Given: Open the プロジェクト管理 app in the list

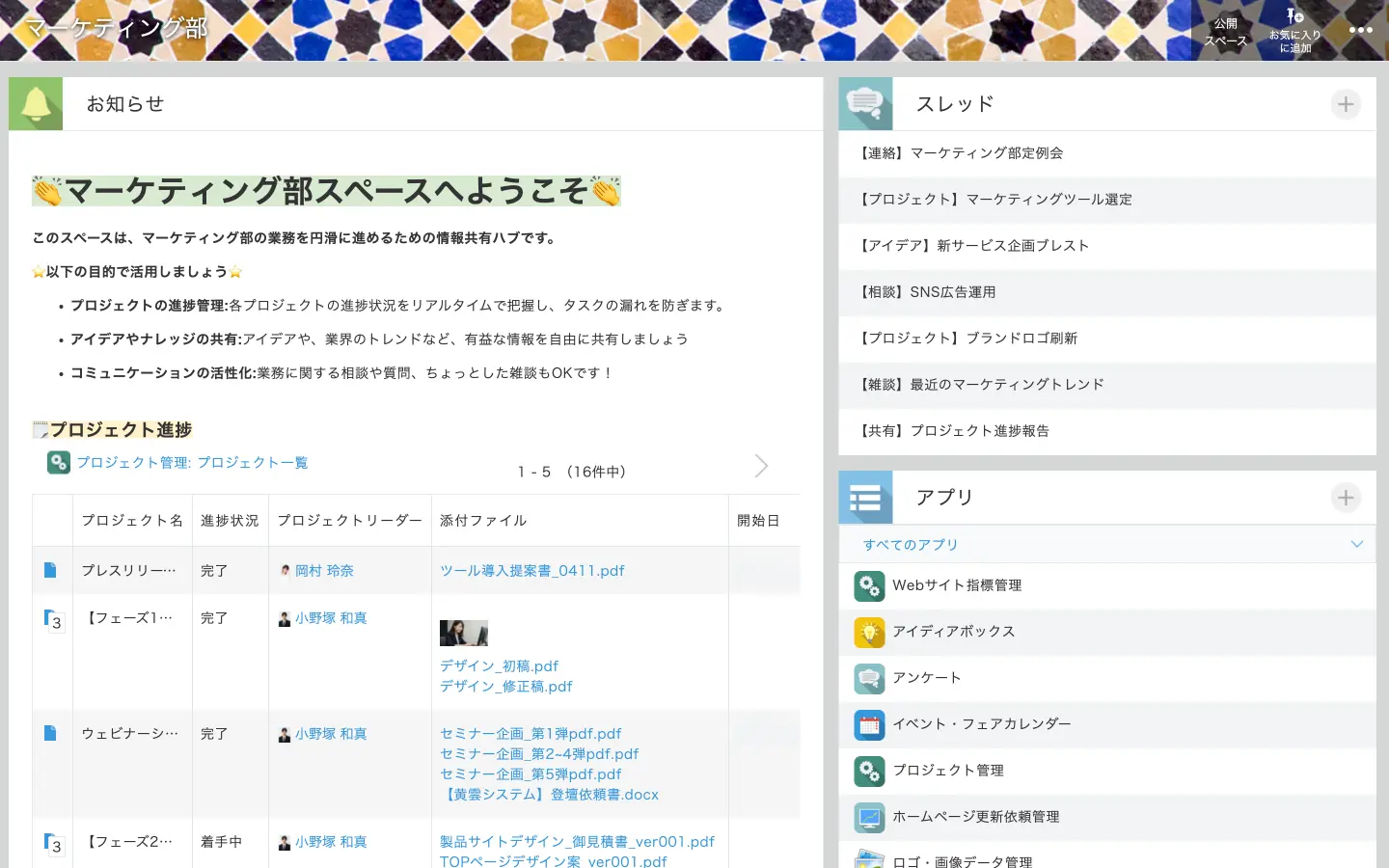Looking at the screenshot, I should [947, 771].
